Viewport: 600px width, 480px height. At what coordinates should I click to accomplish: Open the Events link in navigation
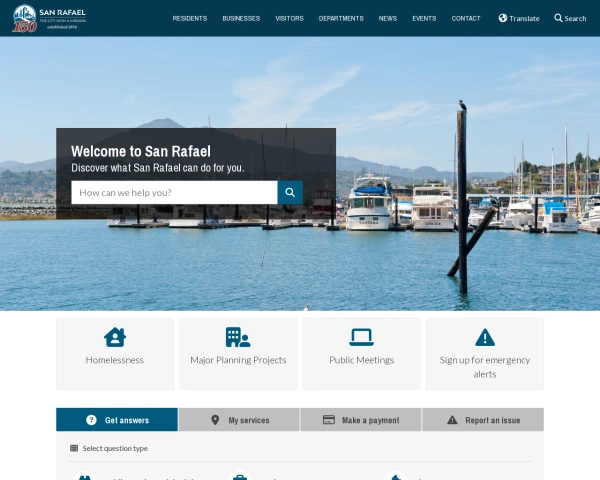(x=424, y=18)
